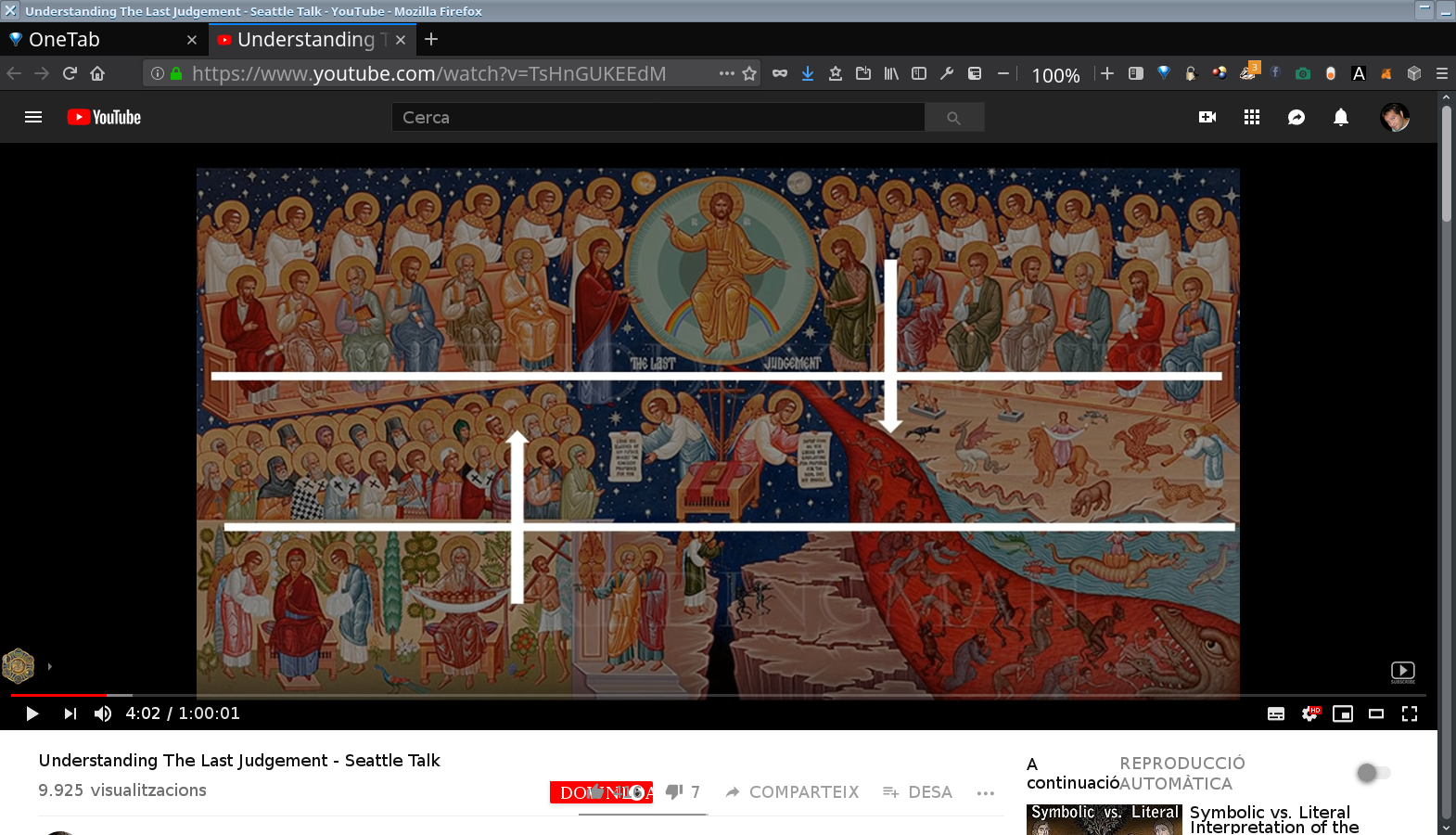This screenshot has height=835, width=1456.
Task: Go to YouTube home logo
Action: (104, 117)
